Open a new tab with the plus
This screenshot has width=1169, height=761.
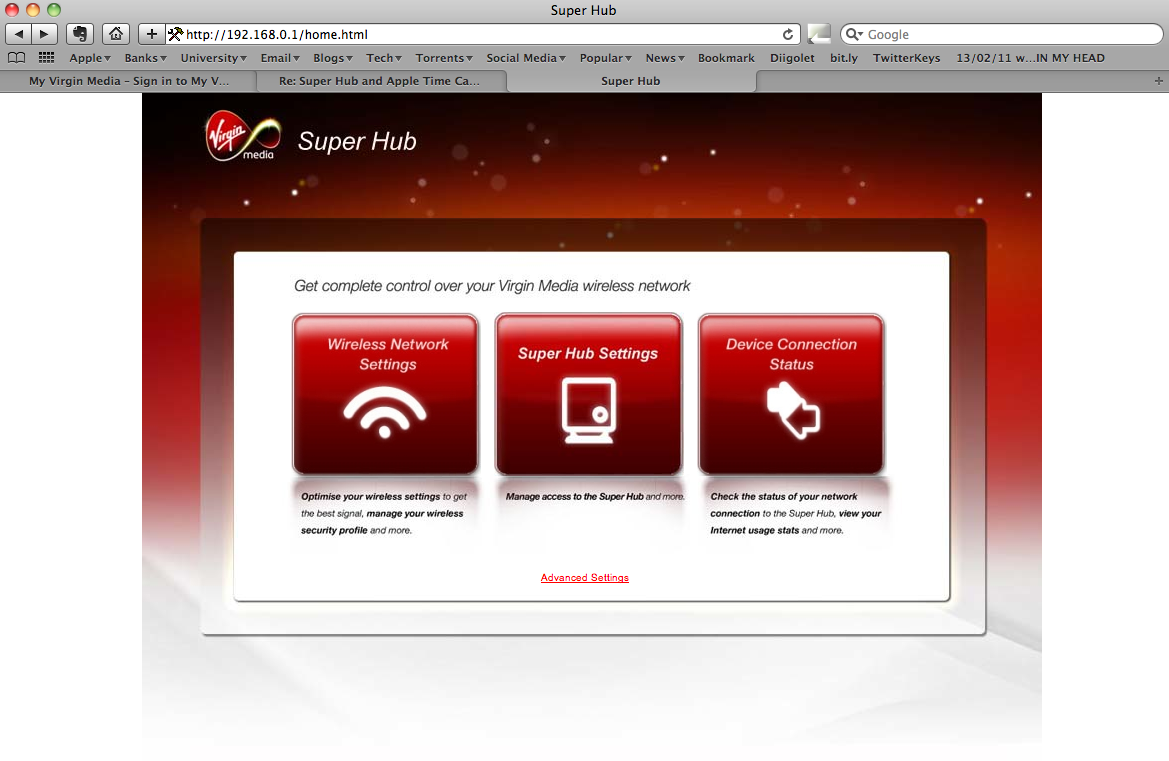[1159, 80]
